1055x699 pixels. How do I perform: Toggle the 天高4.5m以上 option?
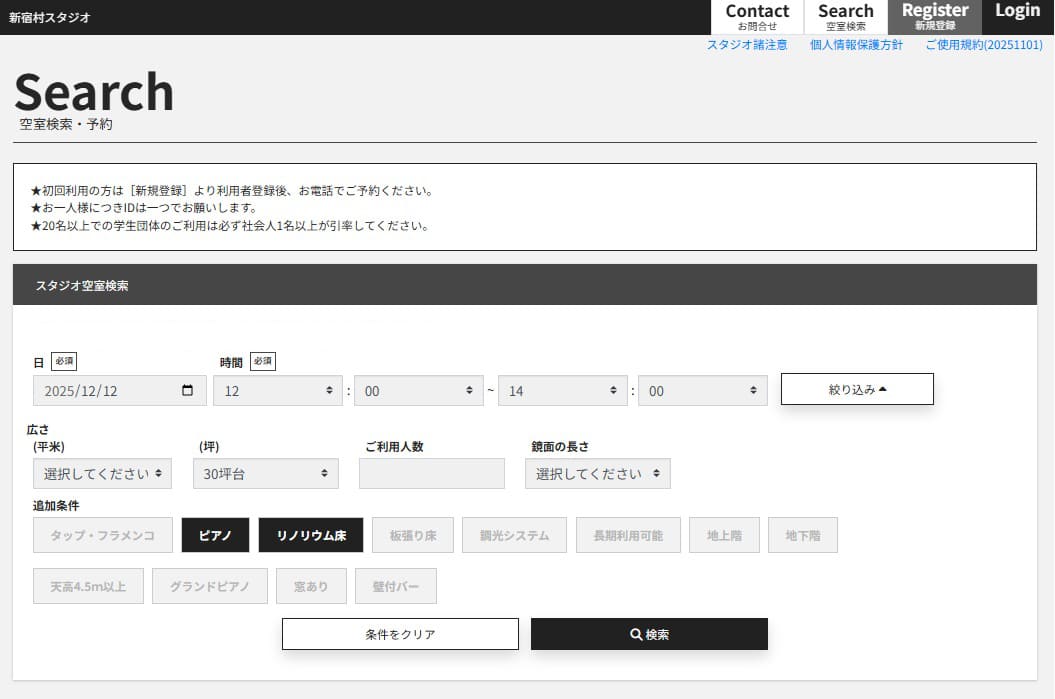tap(88, 586)
